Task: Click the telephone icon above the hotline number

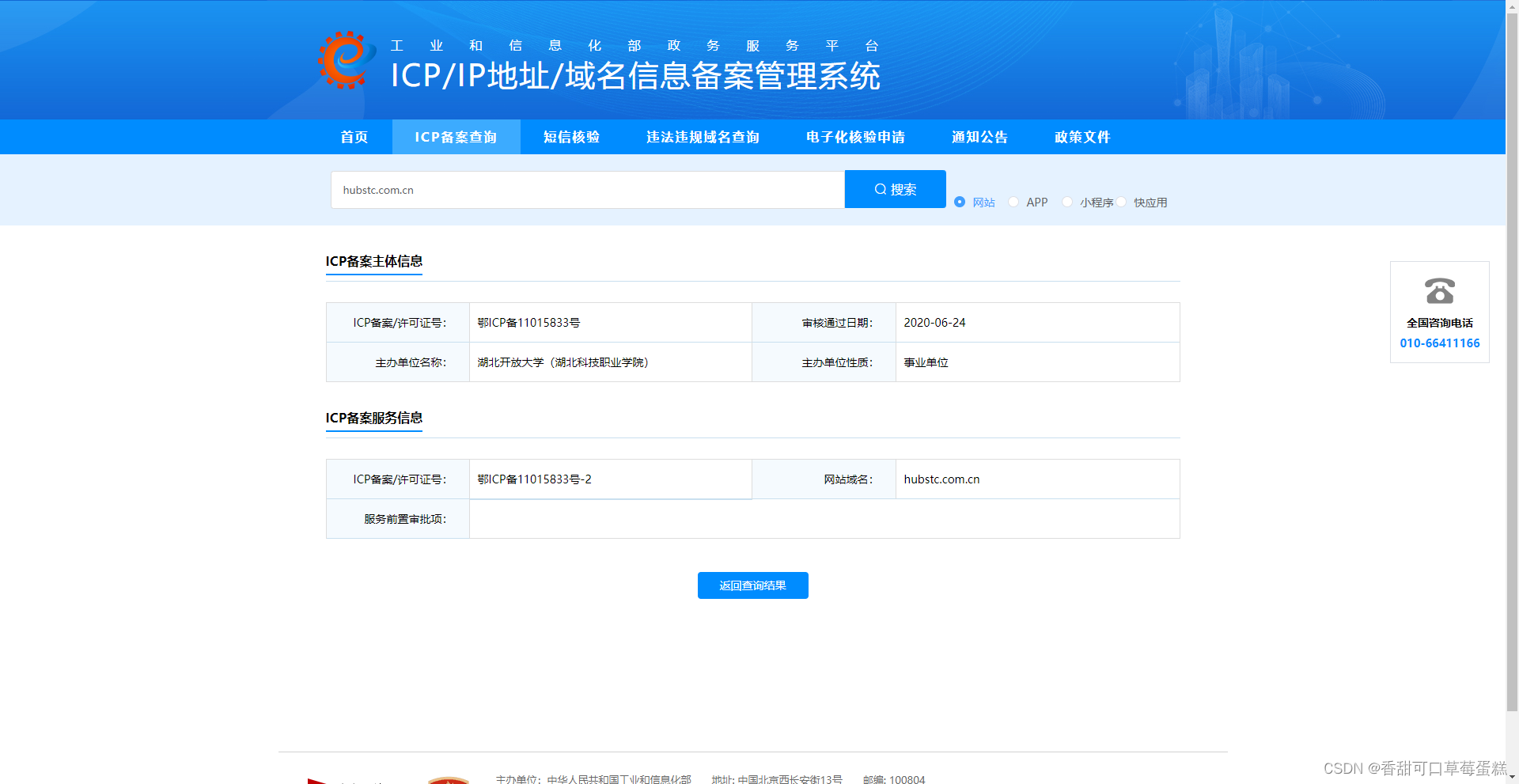Action: pyautogui.click(x=1439, y=292)
